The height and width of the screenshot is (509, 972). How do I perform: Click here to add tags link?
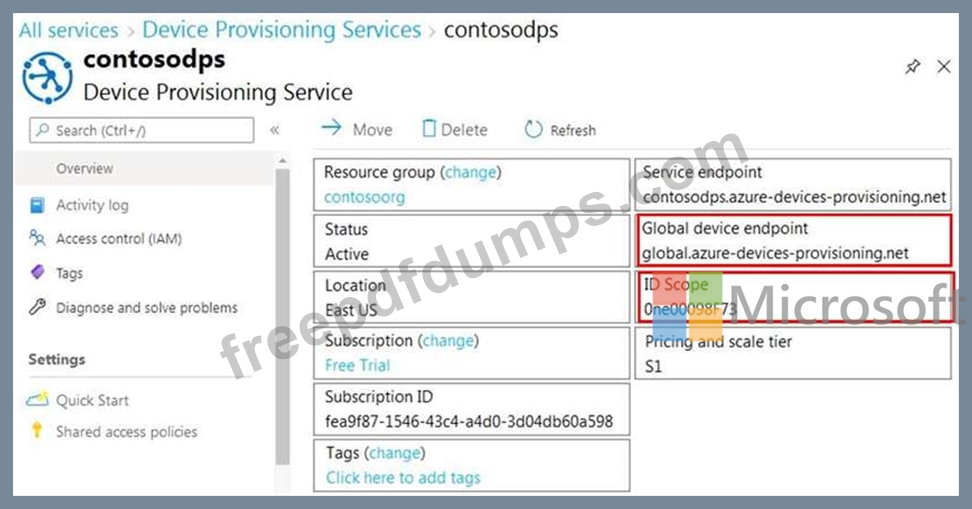(404, 477)
